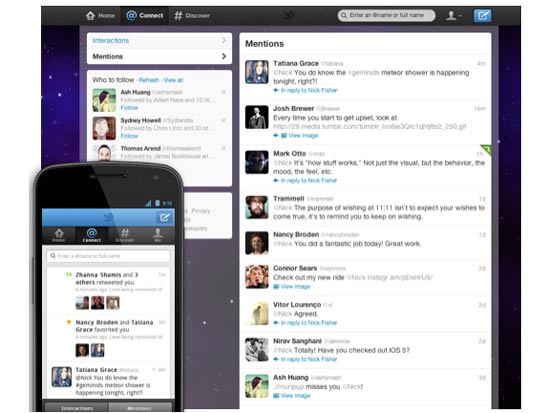Switch to the Connect tab
The image size is (550, 413).
(145, 15)
